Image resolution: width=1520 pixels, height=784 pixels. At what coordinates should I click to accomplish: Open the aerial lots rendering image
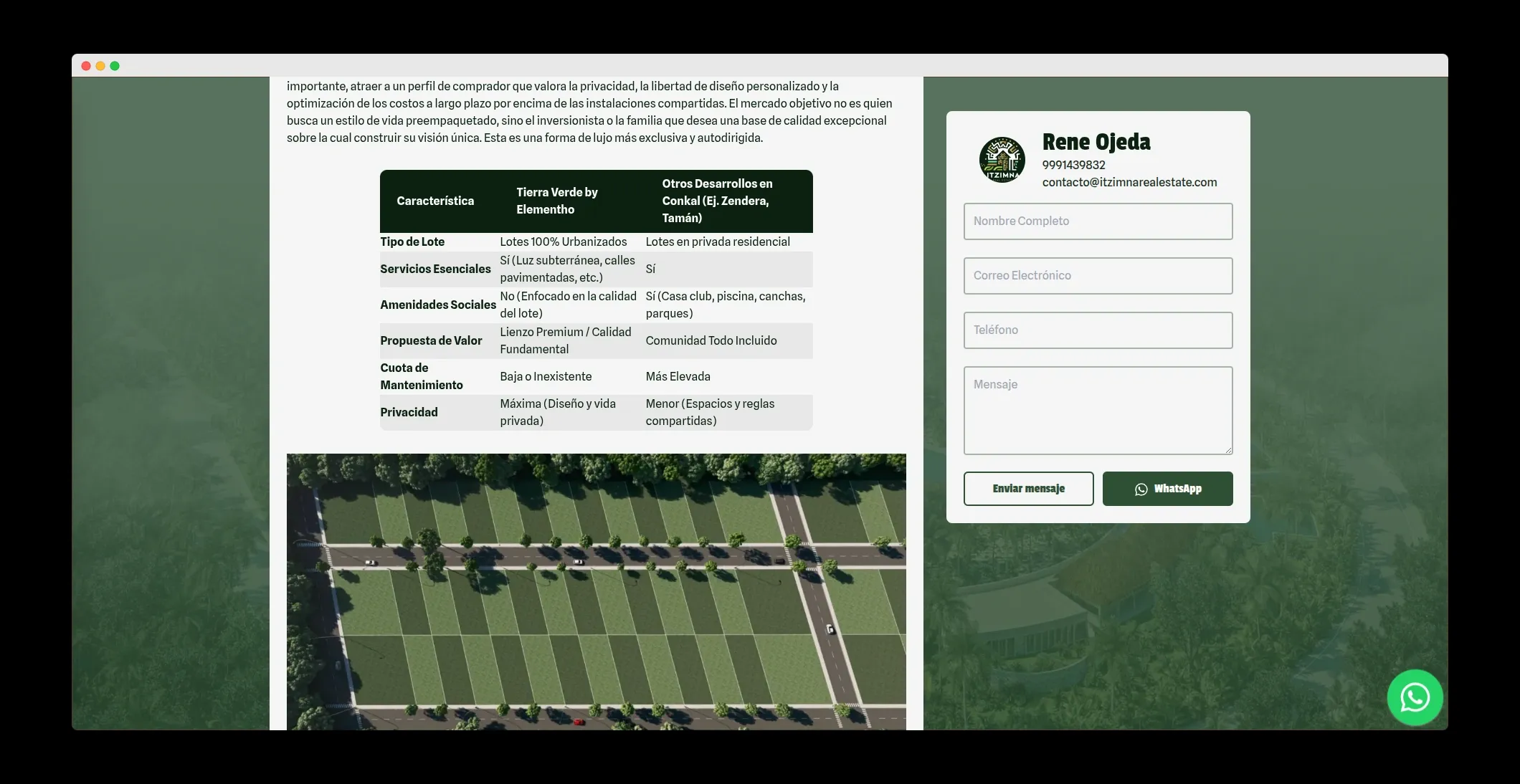[596, 591]
